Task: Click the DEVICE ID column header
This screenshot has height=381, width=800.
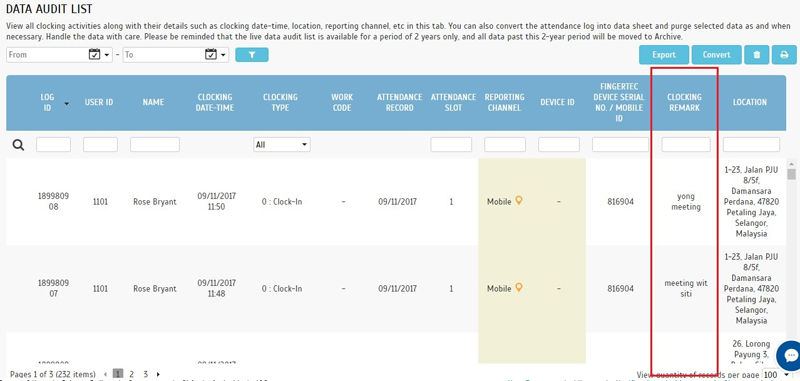Action: [557, 103]
